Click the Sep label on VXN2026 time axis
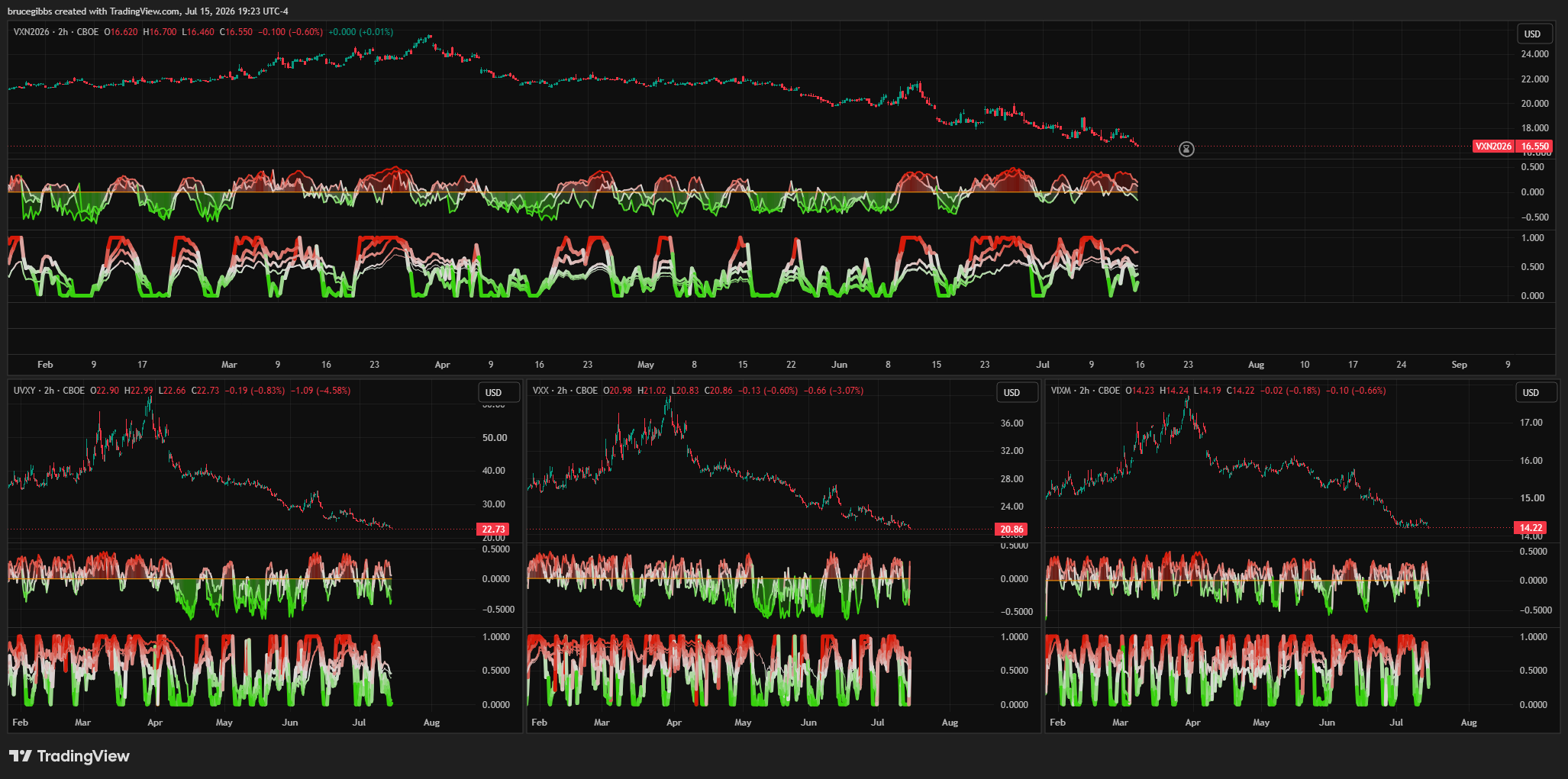This screenshot has height=779, width=1568. (x=1459, y=365)
